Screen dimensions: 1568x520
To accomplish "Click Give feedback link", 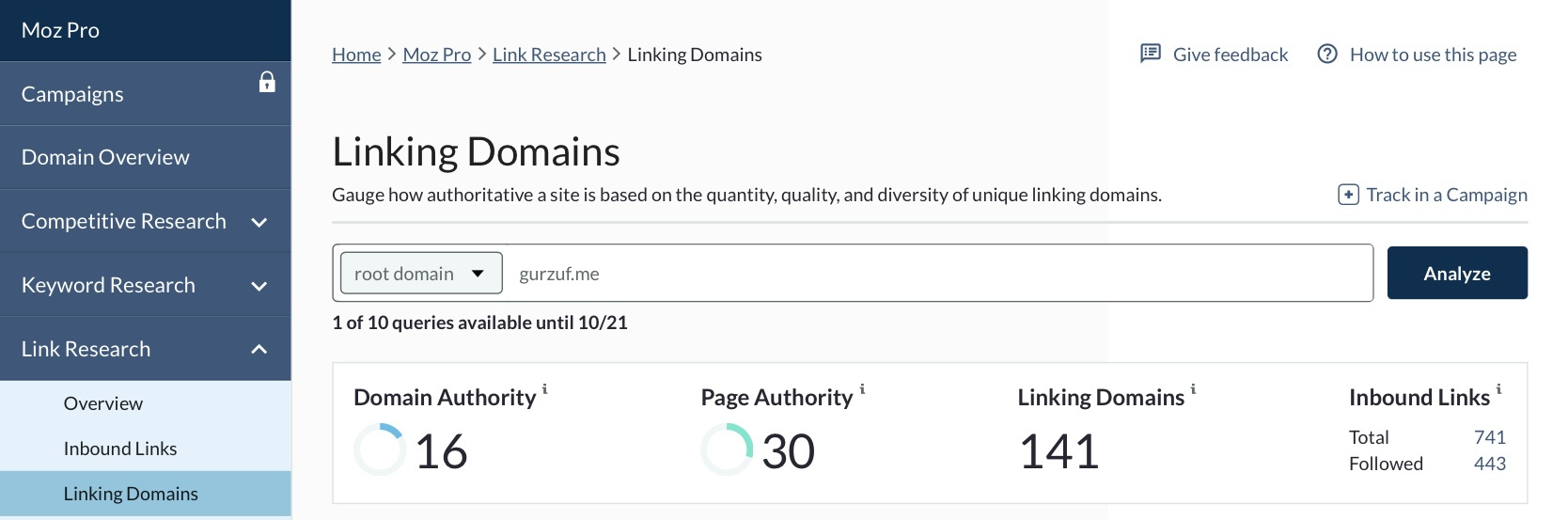I will coord(1214,55).
